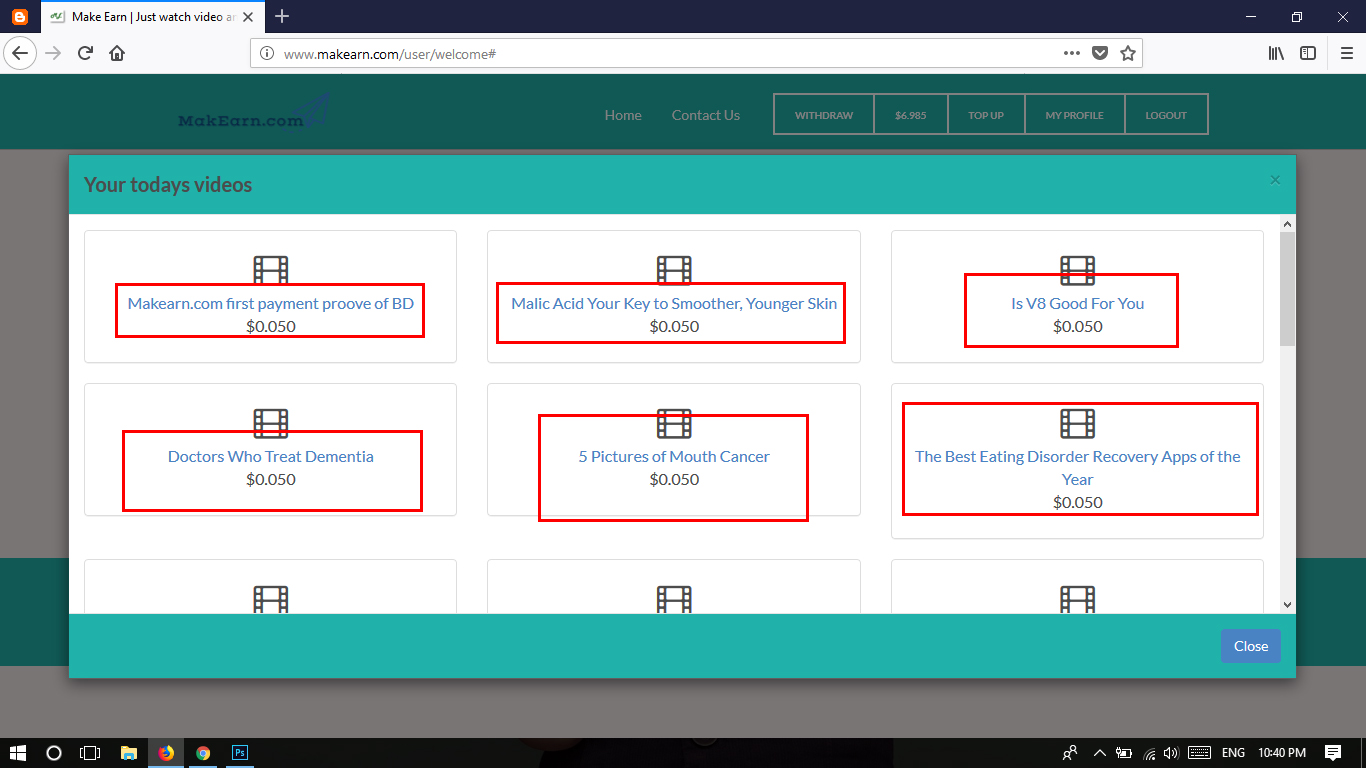Screen dimensions: 1366x768
Task: Click film icon above Is V8 Good For You
Action: coord(1077,270)
